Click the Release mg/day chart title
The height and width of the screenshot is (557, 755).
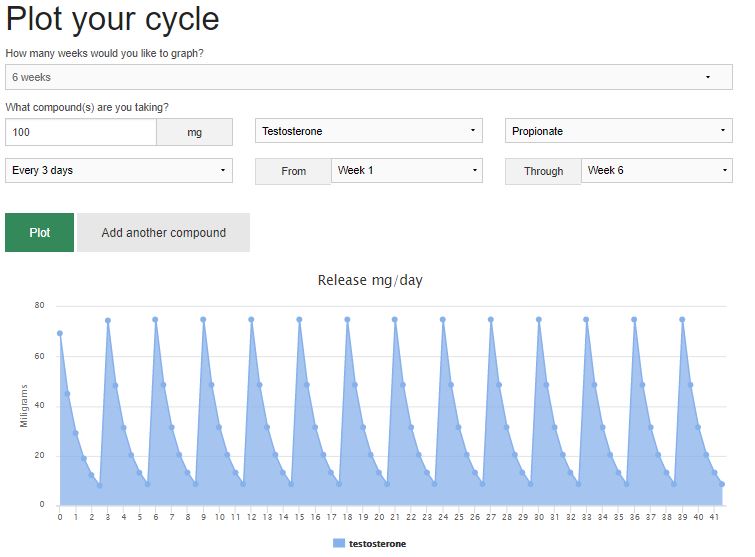pyautogui.click(x=370, y=280)
